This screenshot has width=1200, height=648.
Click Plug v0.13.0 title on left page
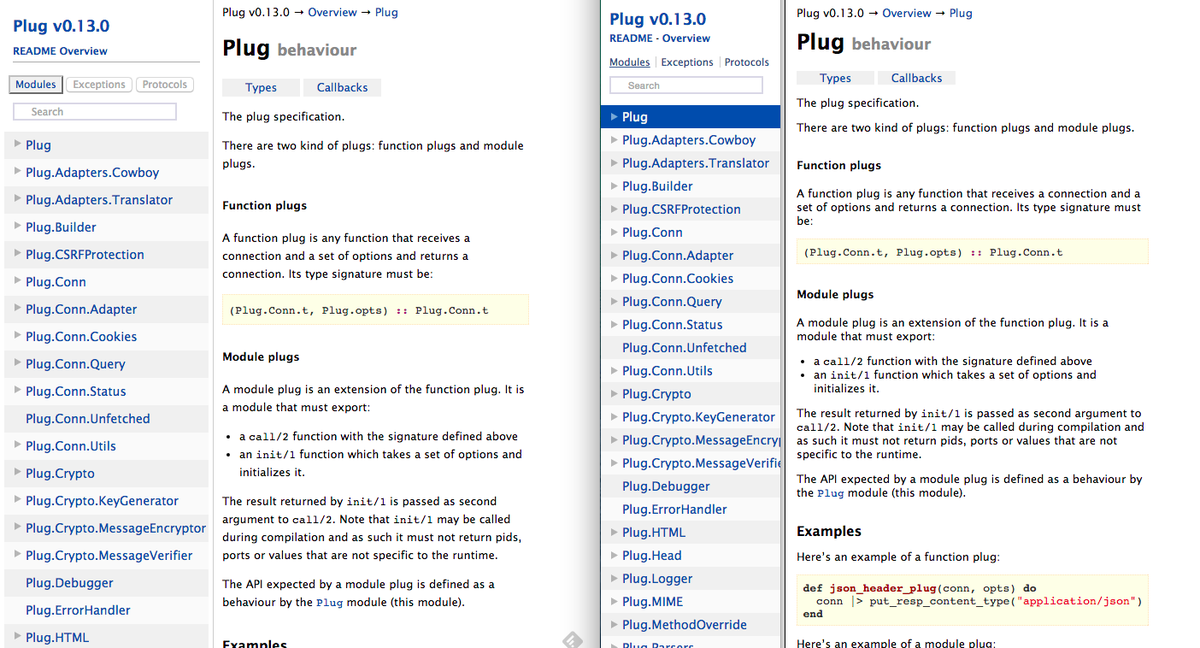click(x=61, y=26)
